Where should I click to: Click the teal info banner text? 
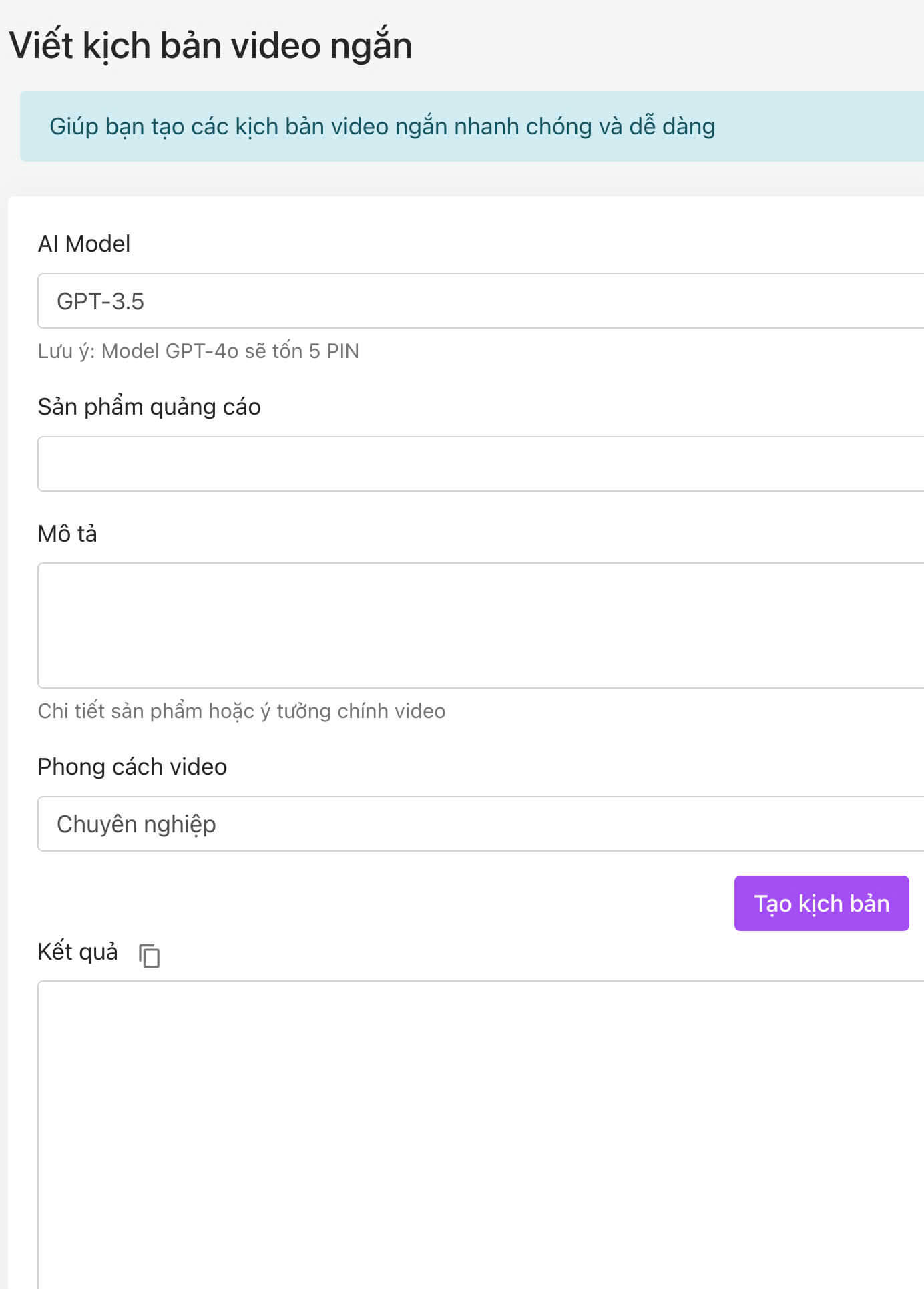[x=382, y=126]
